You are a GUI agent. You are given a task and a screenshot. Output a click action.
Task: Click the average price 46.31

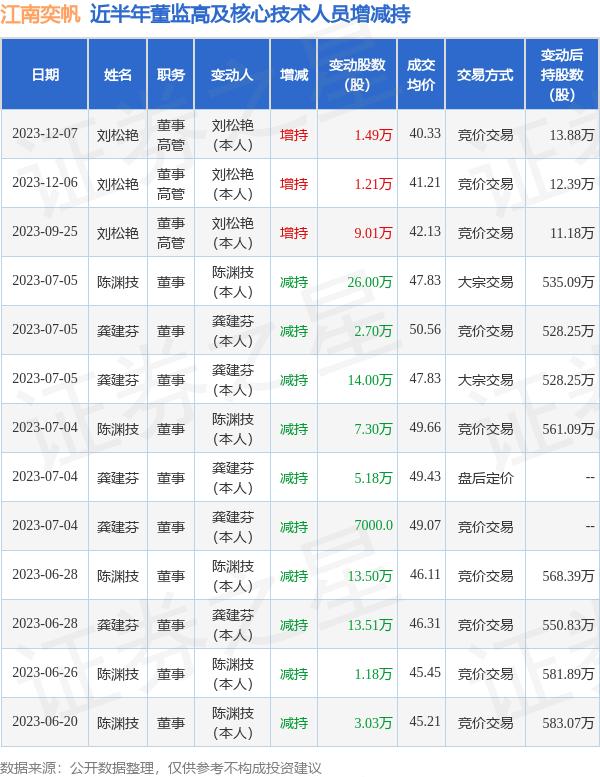[x=425, y=624]
